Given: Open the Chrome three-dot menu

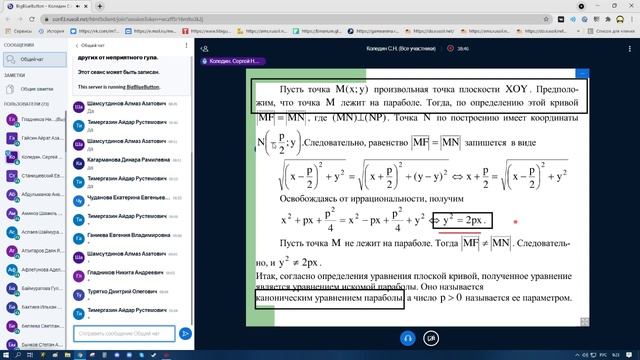Looking at the screenshot, I should coord(632,19).
